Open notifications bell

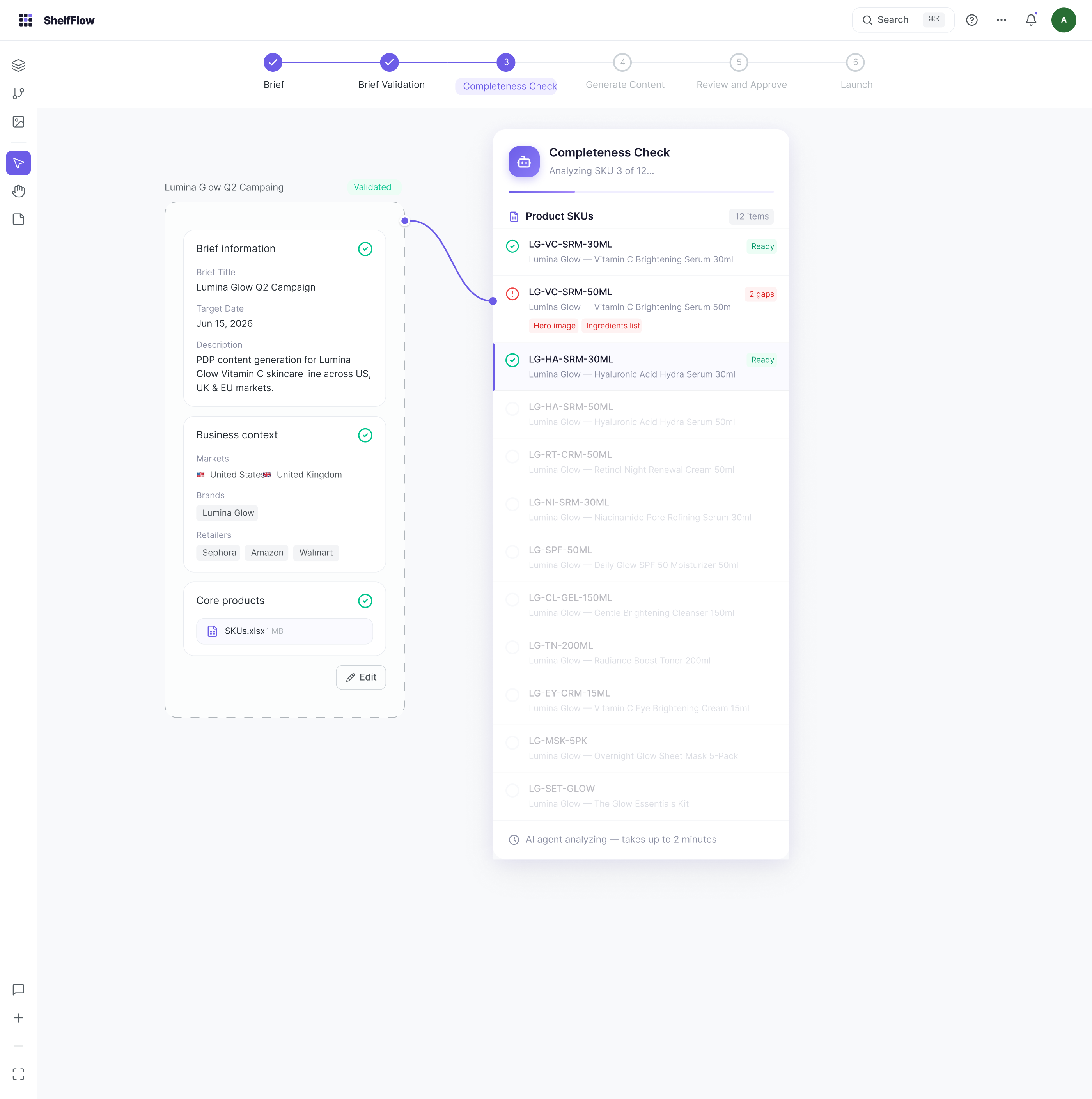tap(1030, 20)
